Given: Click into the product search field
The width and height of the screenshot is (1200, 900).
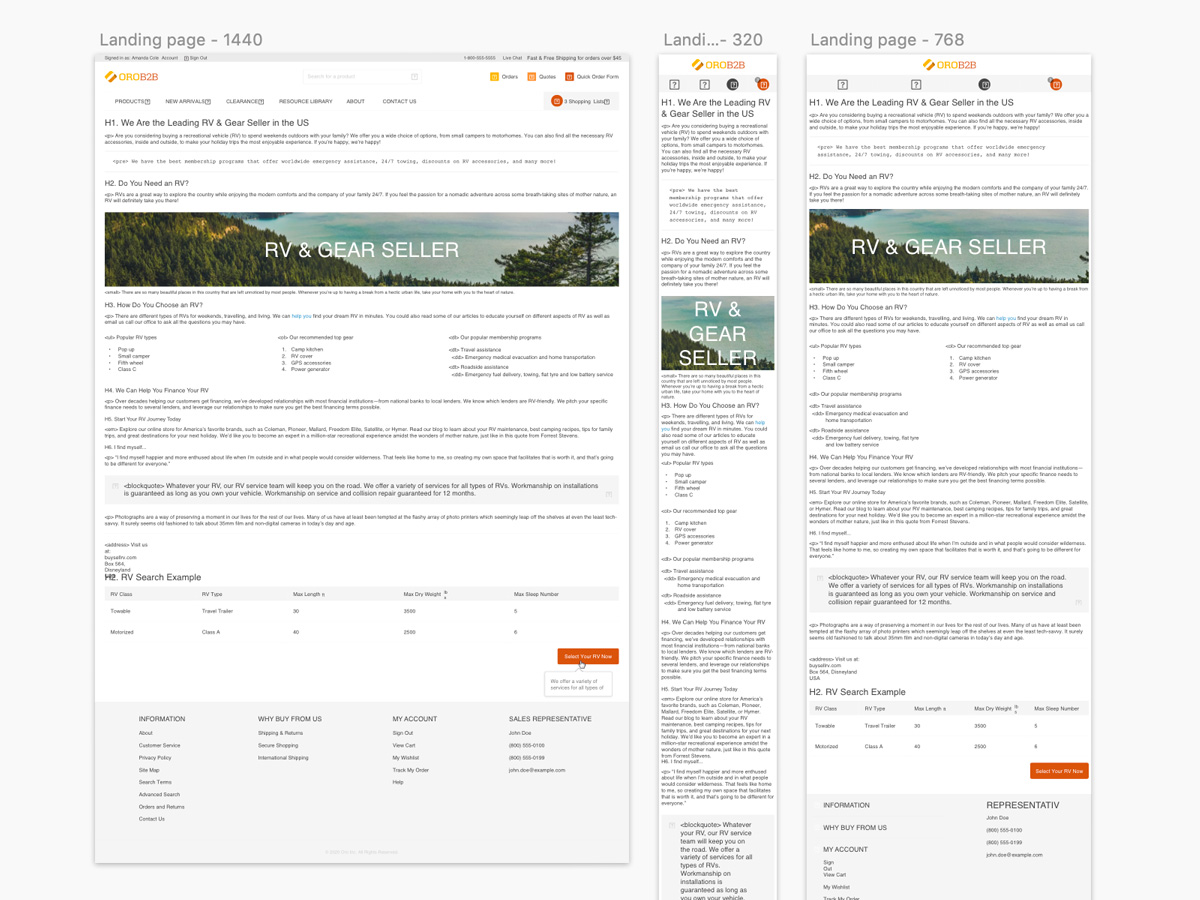Looking at the screenshot, I should coord(355,77).
